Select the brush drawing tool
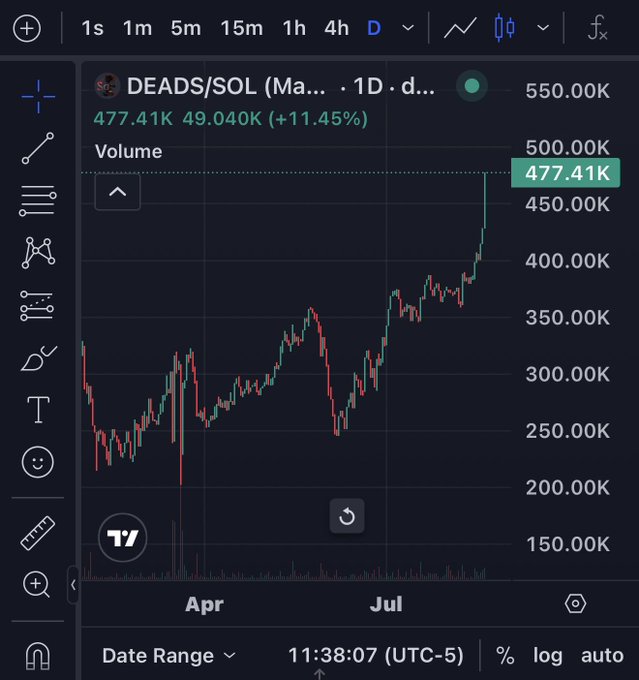 click(39, 359)
